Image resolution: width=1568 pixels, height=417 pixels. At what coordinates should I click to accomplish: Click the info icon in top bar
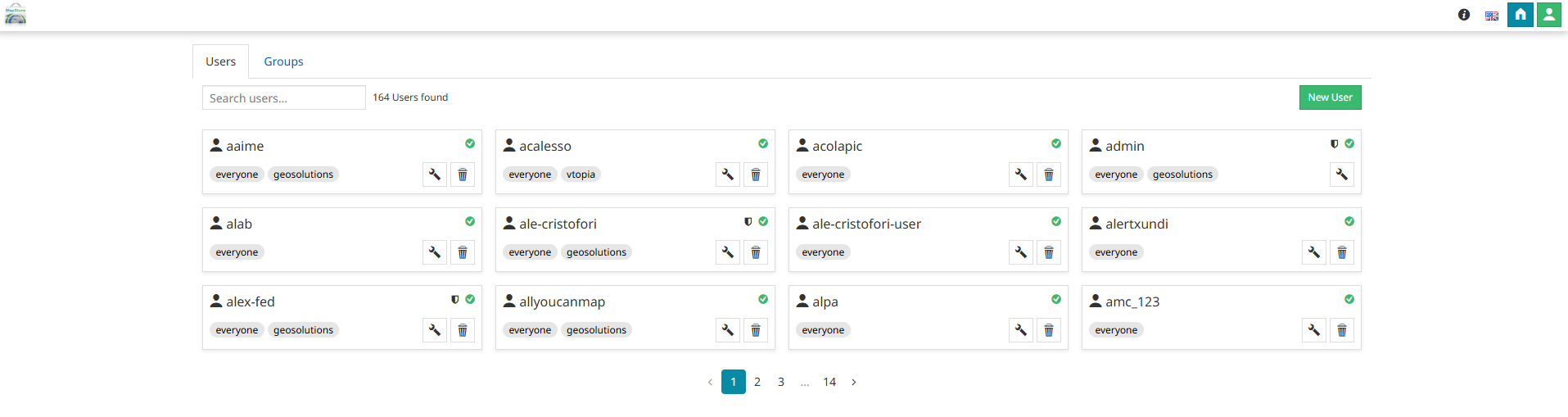pyautogui.click(x=1464, y=15)
